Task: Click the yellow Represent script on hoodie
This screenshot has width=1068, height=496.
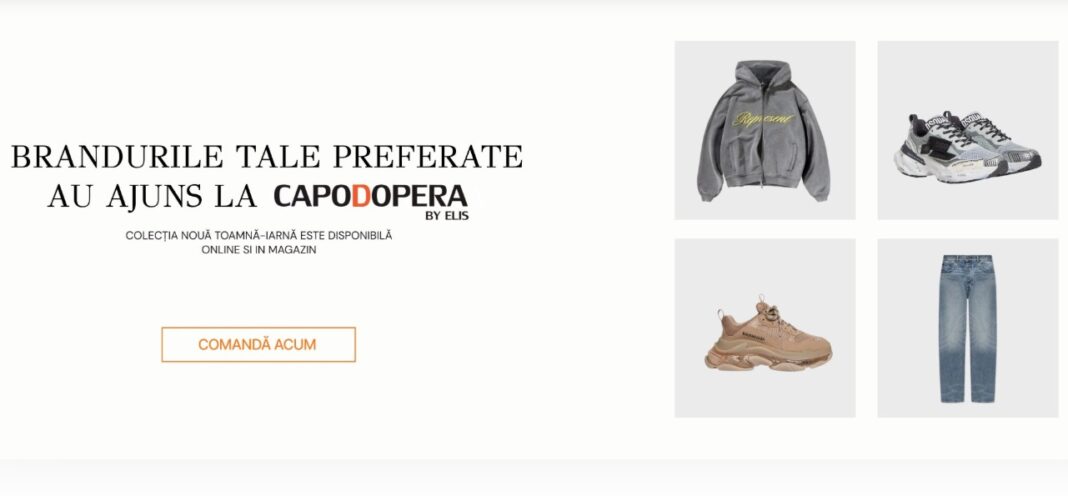Action: click(x=764, y=119)
